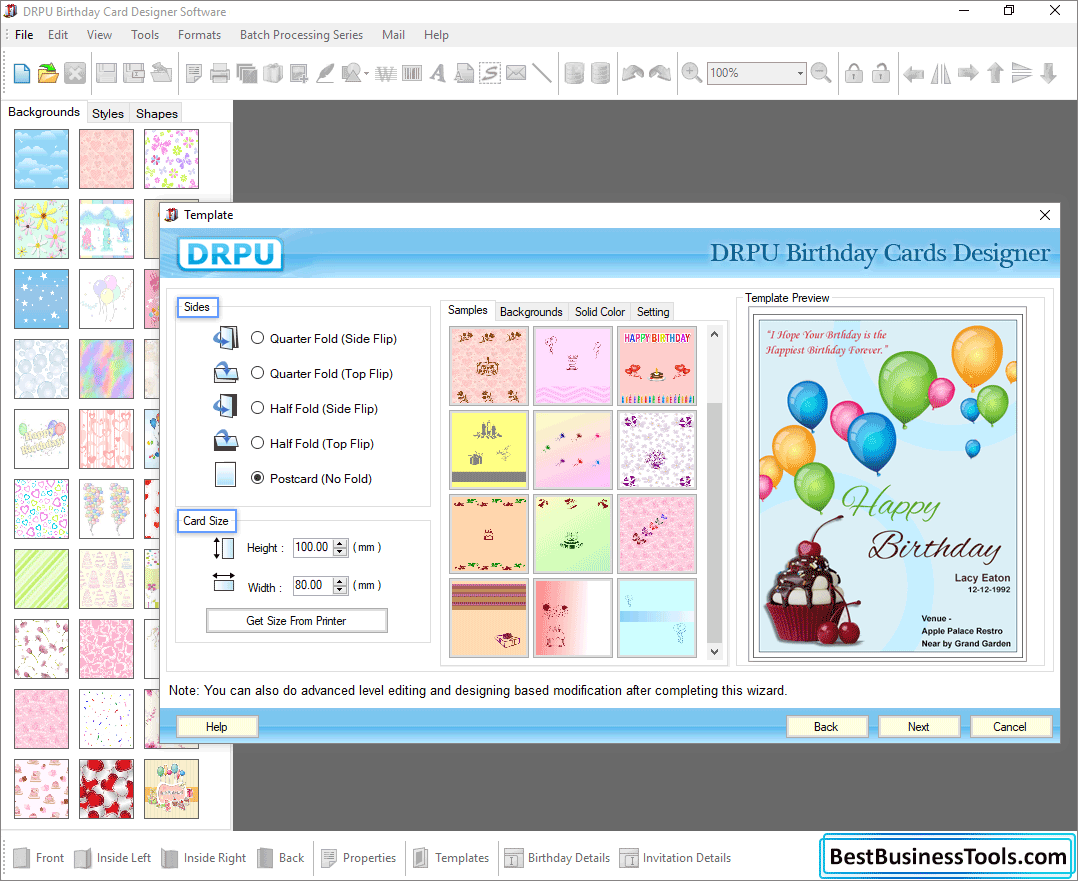The height and width of the screenshot is (881, 1078).
Task: Switch to the Shapes tab in left panel
Action: [156, 113]
